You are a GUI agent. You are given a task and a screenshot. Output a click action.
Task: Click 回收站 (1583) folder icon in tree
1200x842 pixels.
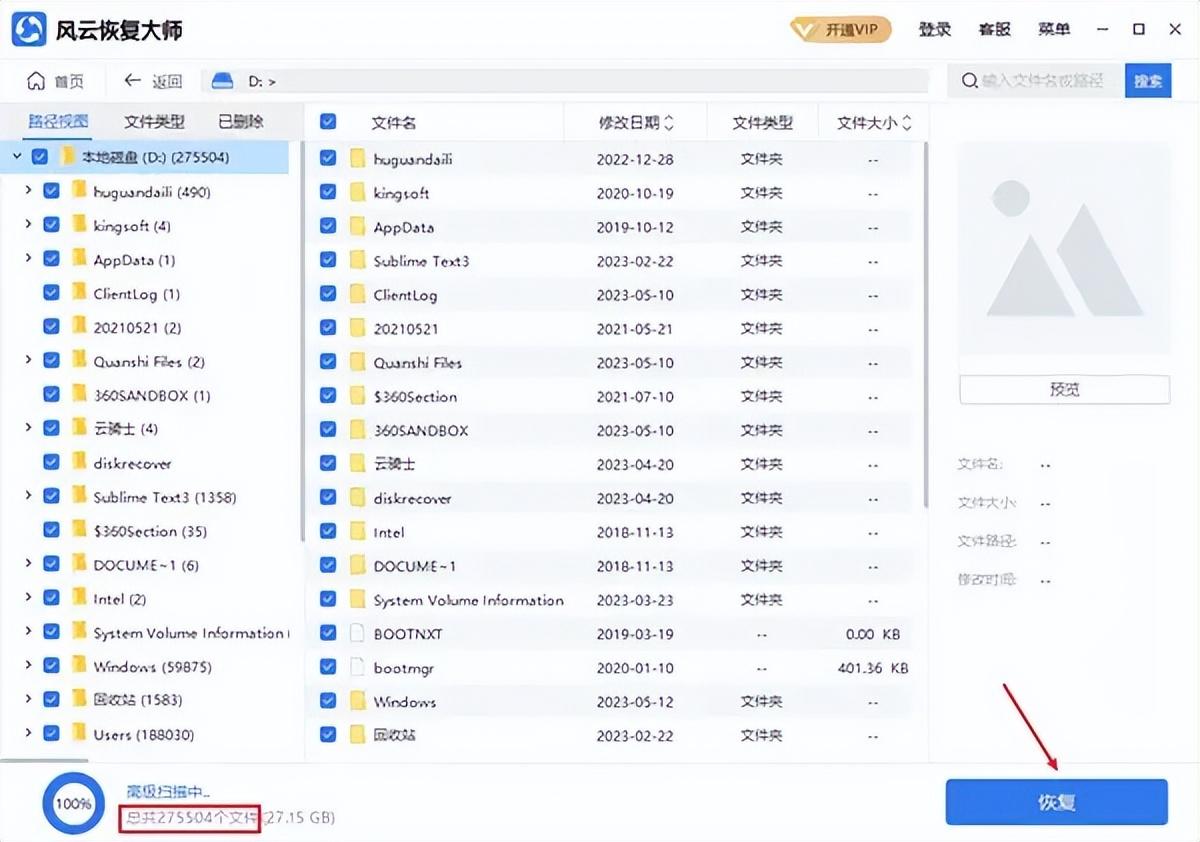[79, 699]
